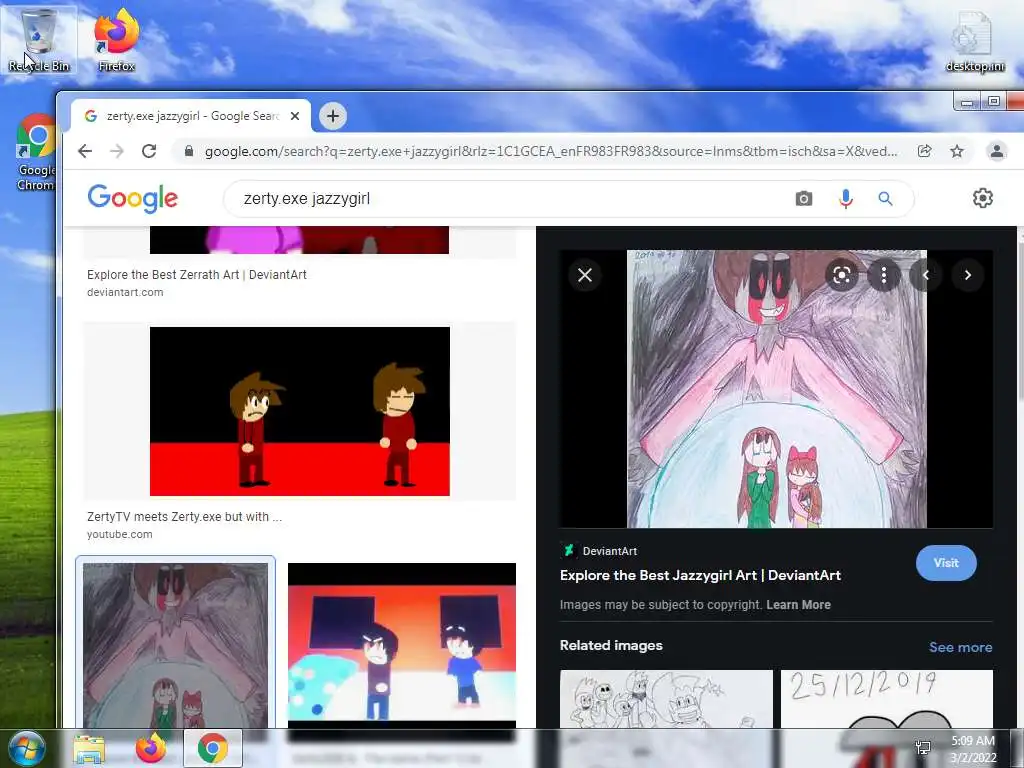Image resolution: width=1024 pixels, height=768 pixels.
Task: Click the blue magnifier search button
Action: [x=885, y=199]
